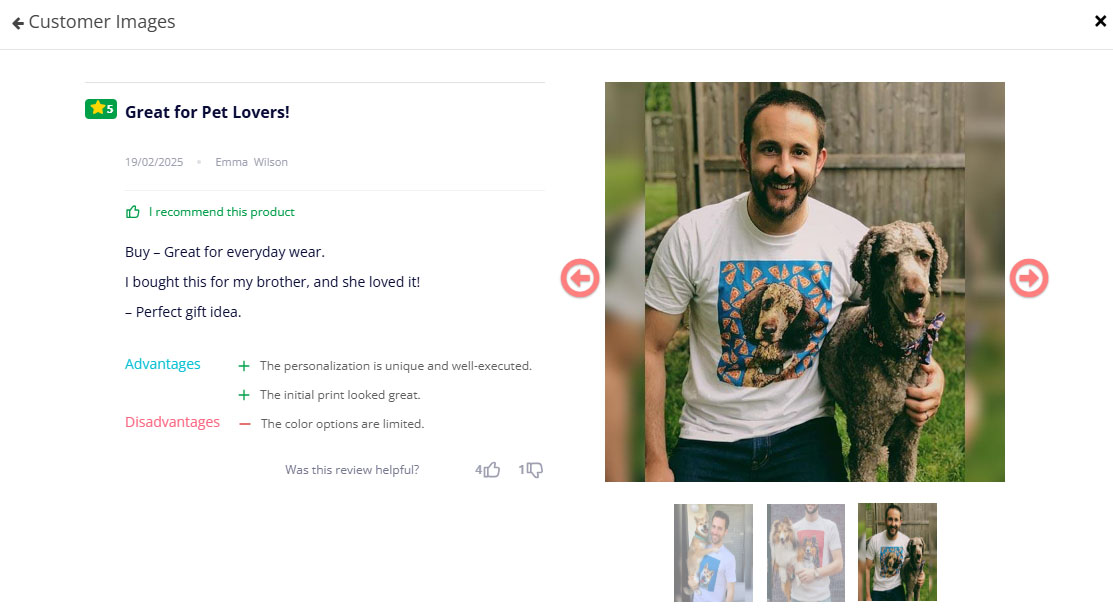This screenshot has height=611, width=1113.
Task: Click the plus icon beside the personalization advantage
Action: point(244,367)
